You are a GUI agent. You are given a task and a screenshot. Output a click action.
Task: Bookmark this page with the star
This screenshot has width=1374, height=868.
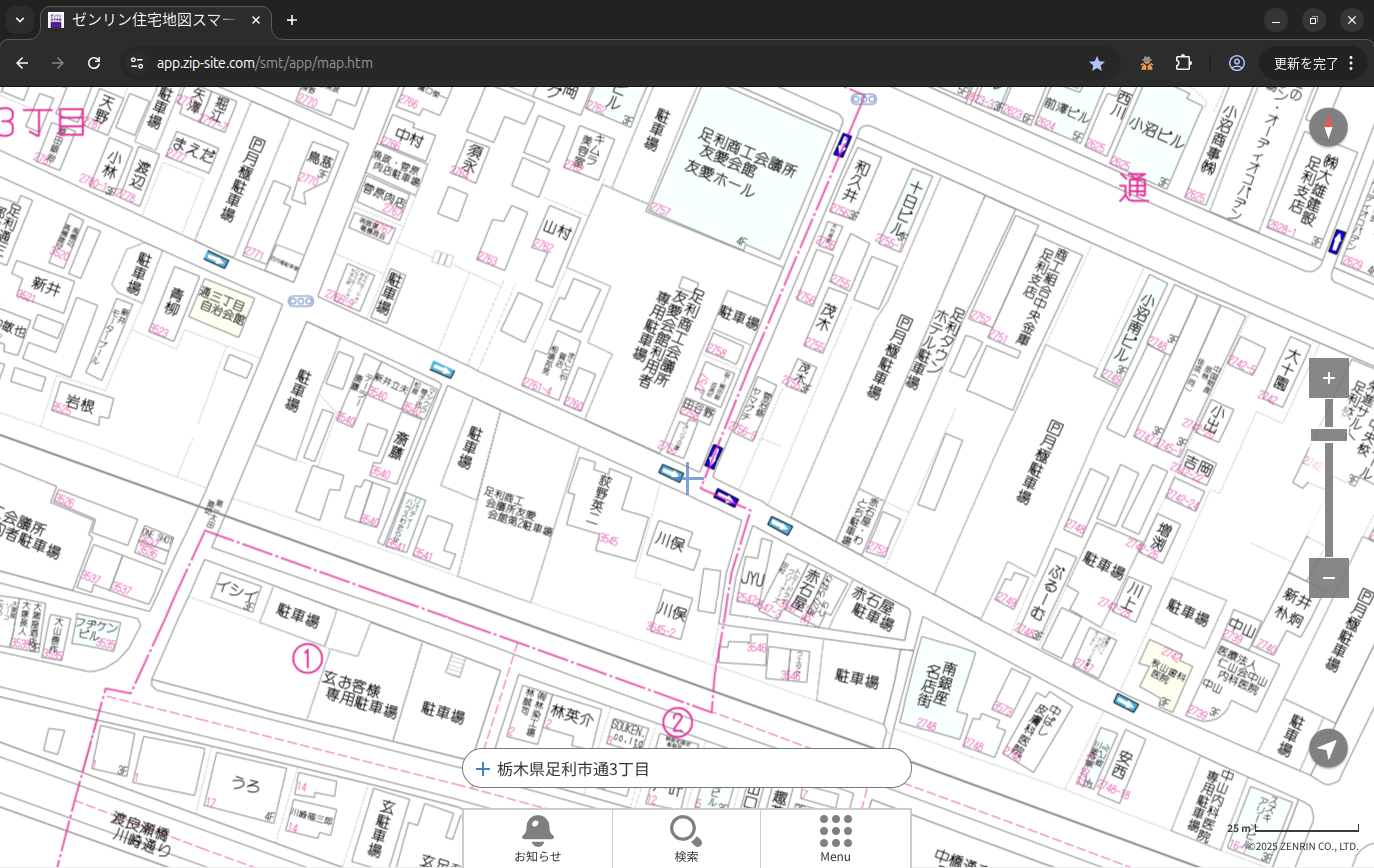click(x=1097, y=63)
